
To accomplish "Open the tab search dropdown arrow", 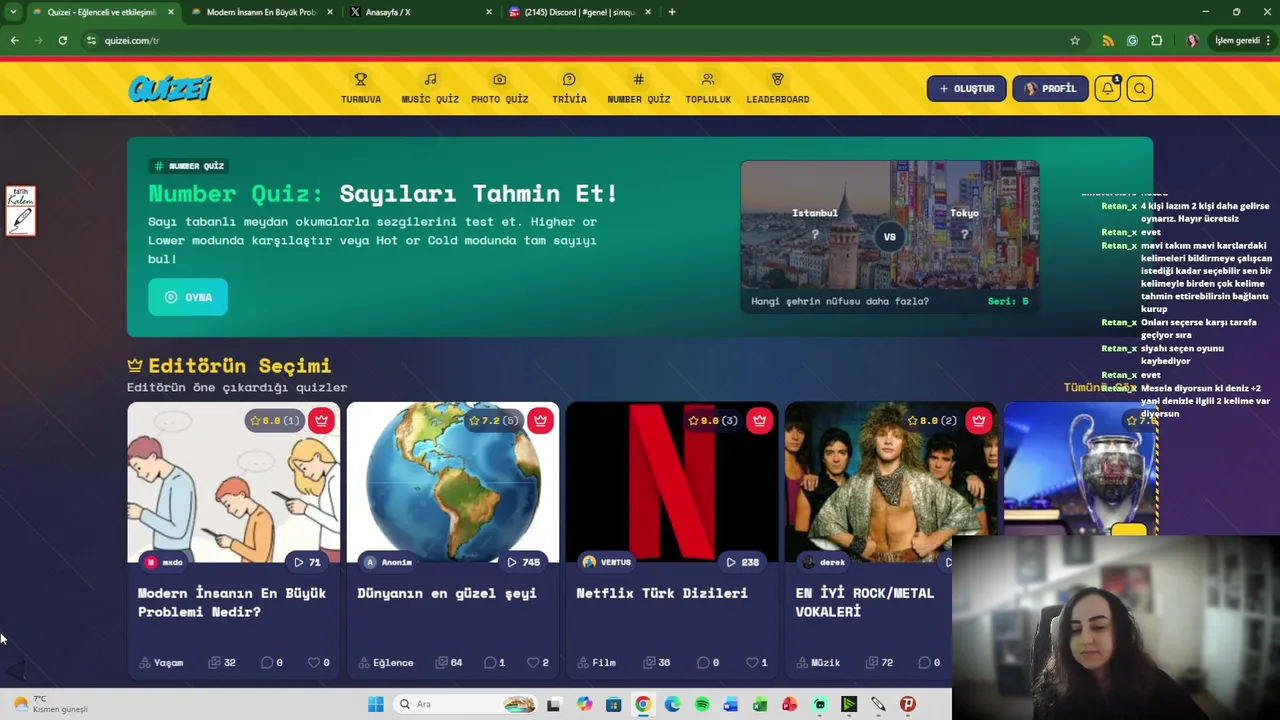I will tap(13, 12).
